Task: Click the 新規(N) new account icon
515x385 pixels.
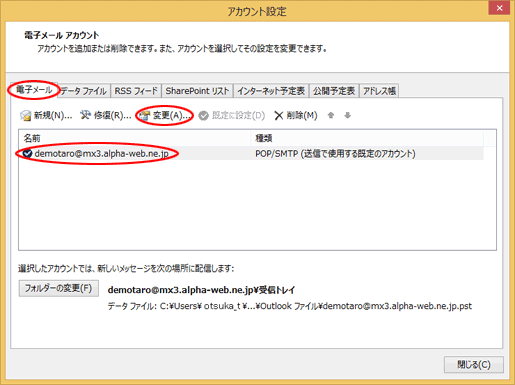Action: click(x=25, y=116)
